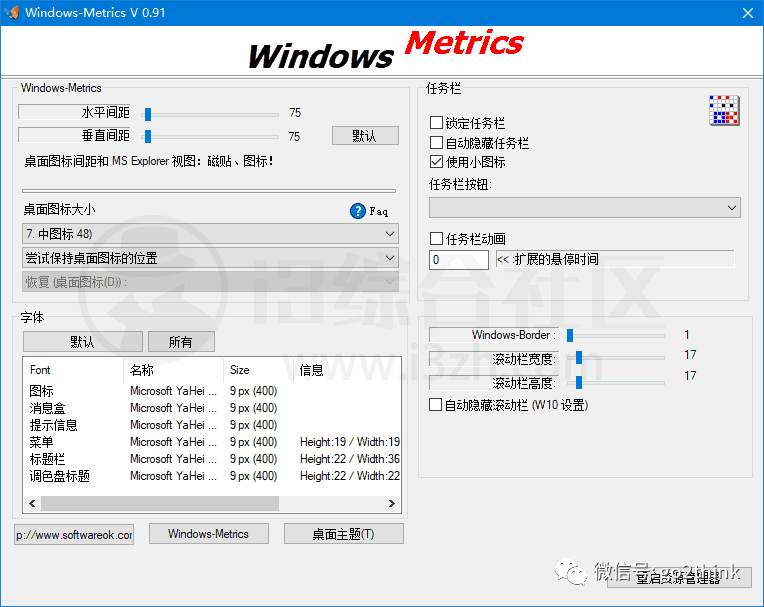Select the 调色盘标题 font row

coord(212,476)
